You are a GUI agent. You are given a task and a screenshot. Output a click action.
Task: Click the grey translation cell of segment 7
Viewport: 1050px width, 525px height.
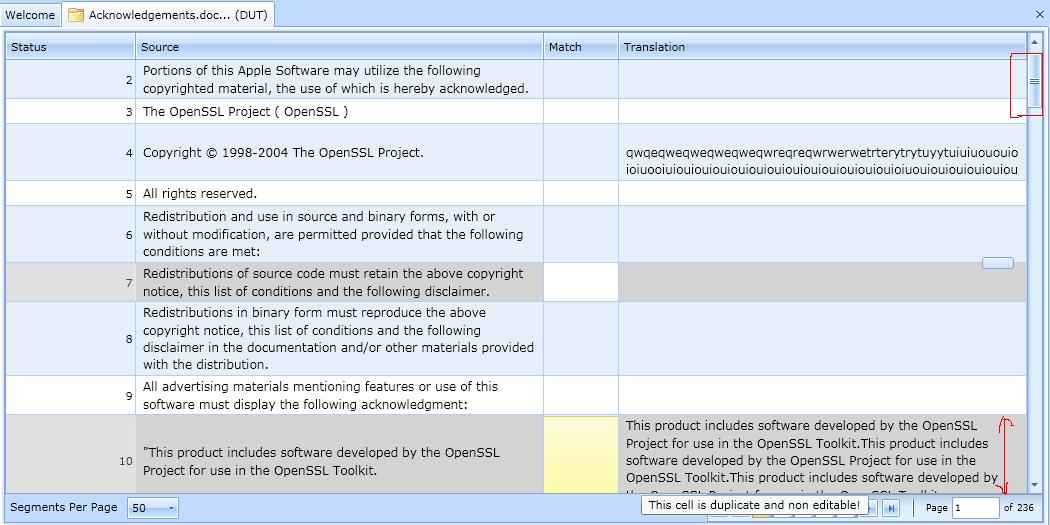click(822, 283)
